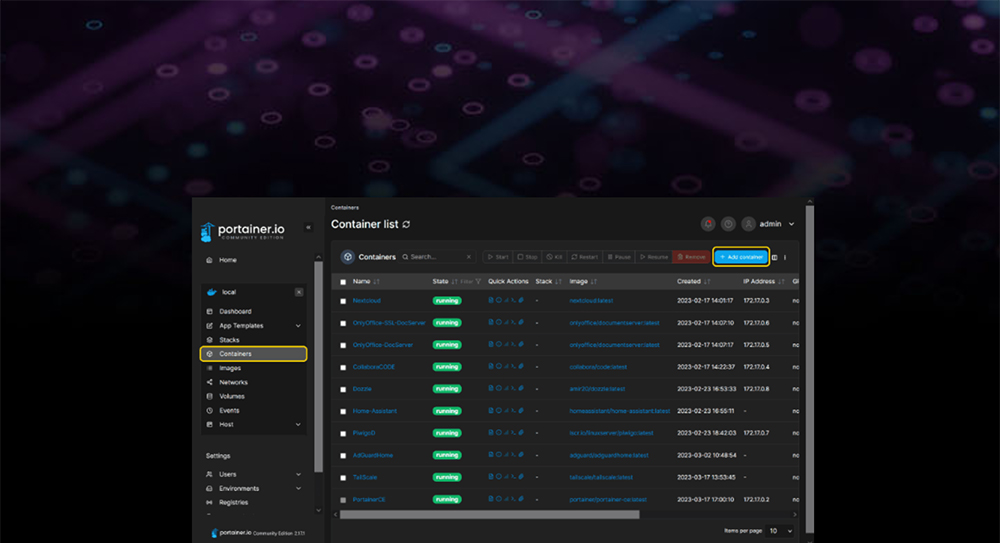
Task: Tick the OnlyOffice-DocServer checkbox
Action: pos(343,345)
